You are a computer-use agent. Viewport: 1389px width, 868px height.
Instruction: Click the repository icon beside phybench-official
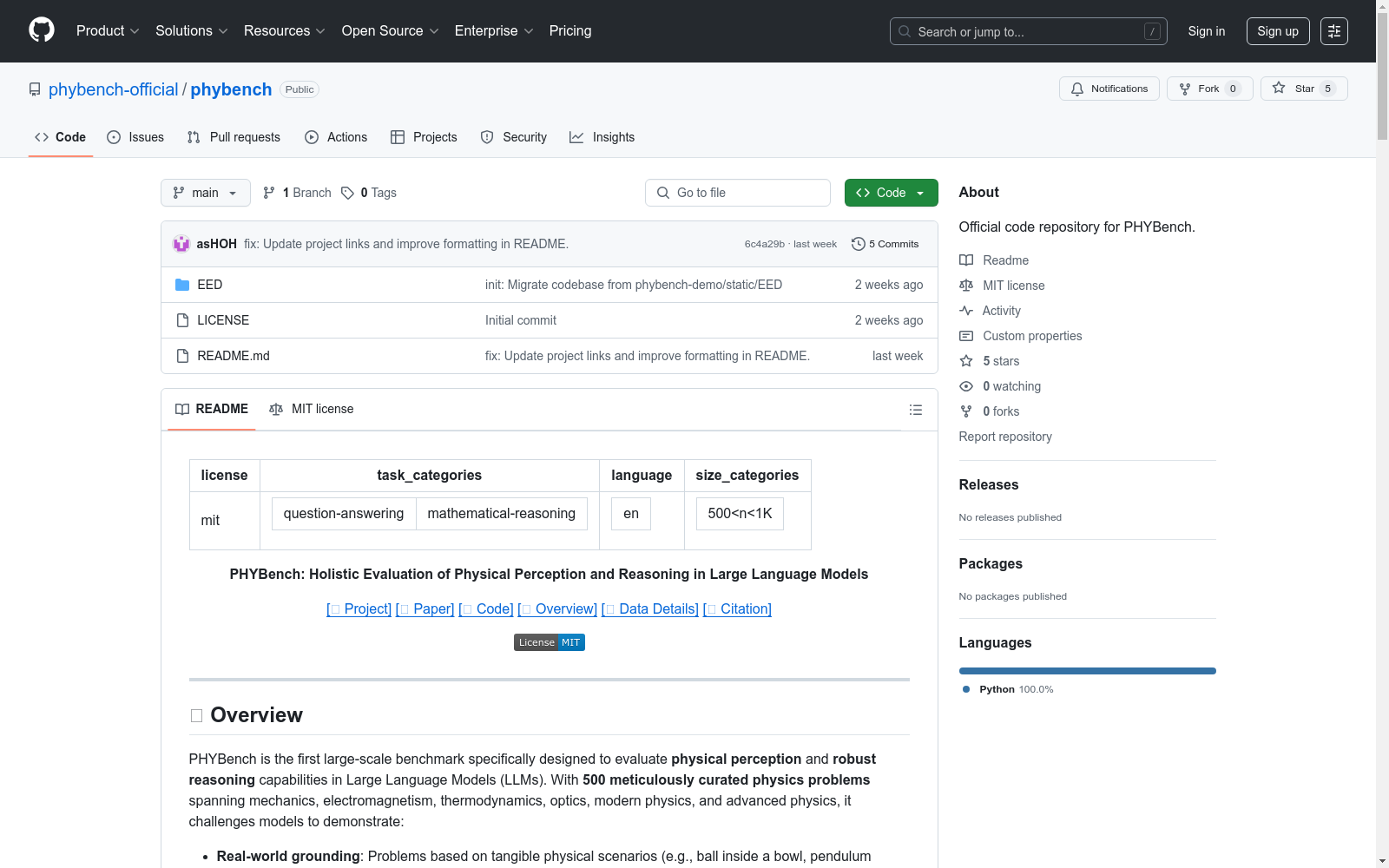[x=35, y=89]
